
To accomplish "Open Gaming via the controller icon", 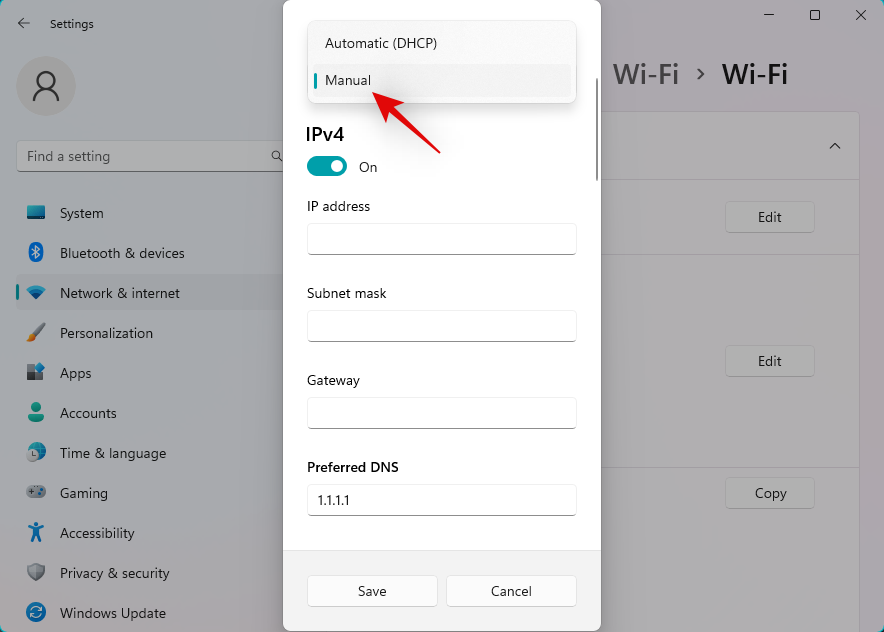I will (34, 493).
